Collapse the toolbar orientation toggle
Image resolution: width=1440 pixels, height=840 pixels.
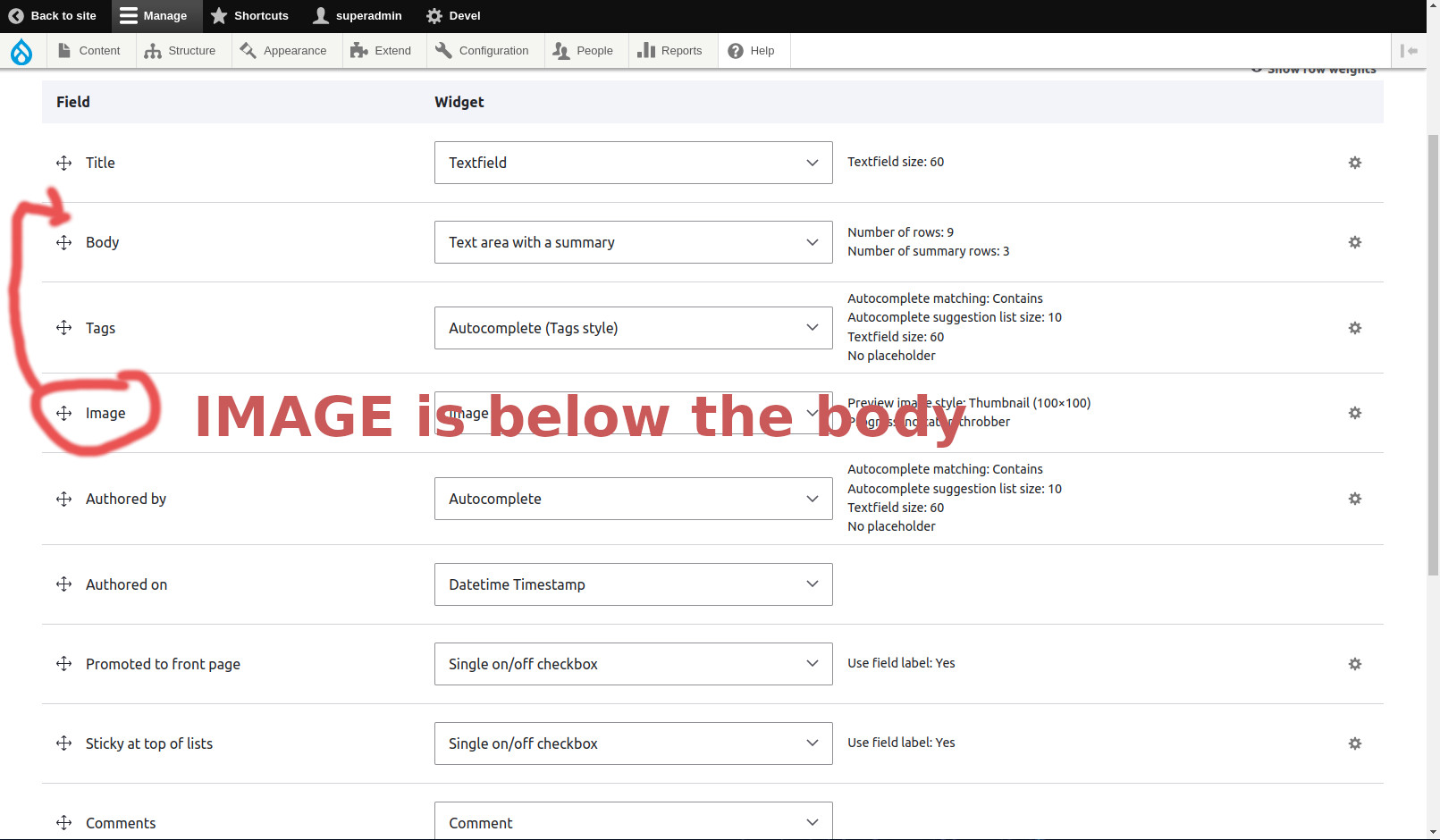[1409, 51]
